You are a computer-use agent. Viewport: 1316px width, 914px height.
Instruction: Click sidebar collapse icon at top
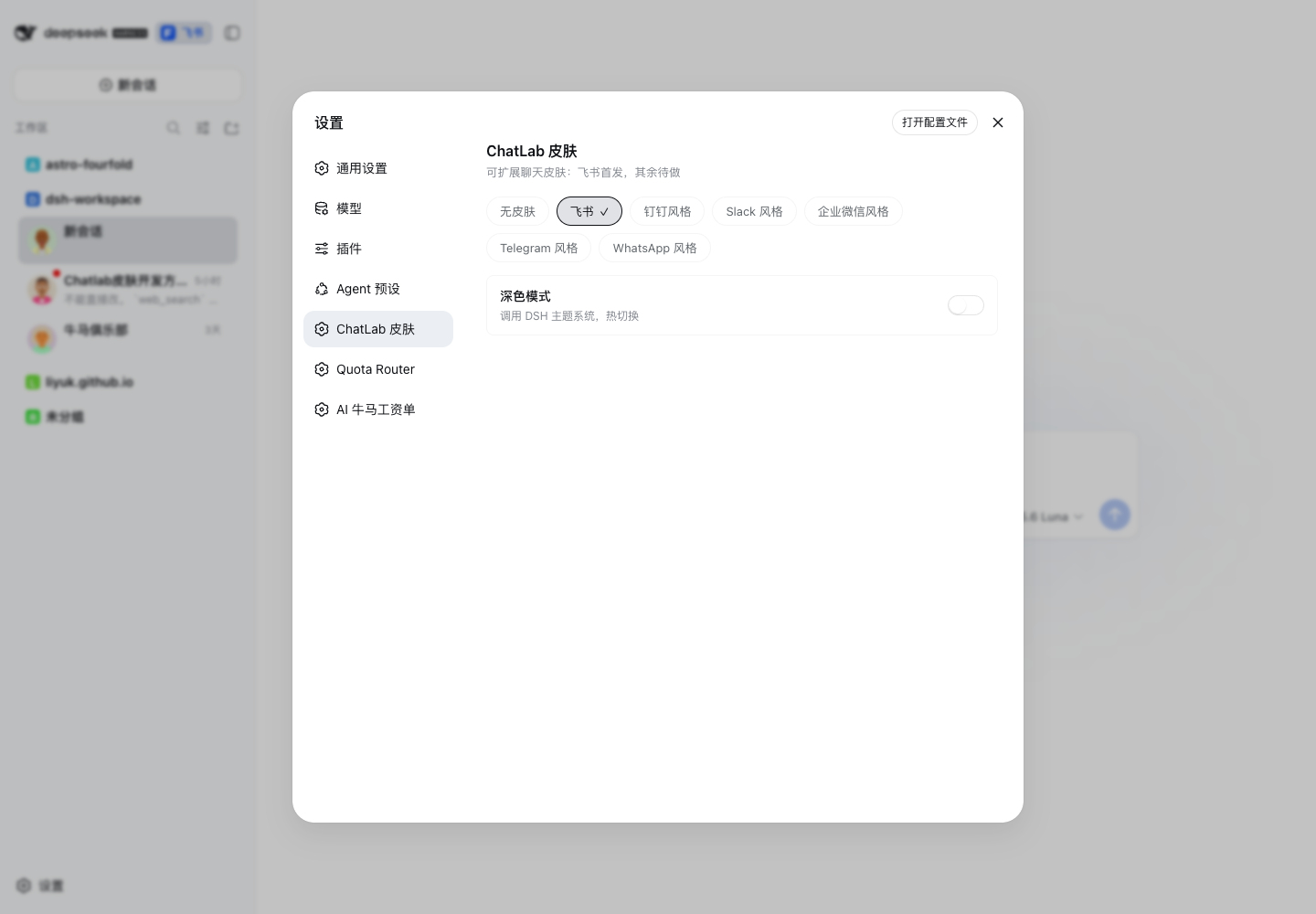click(232, 33)
